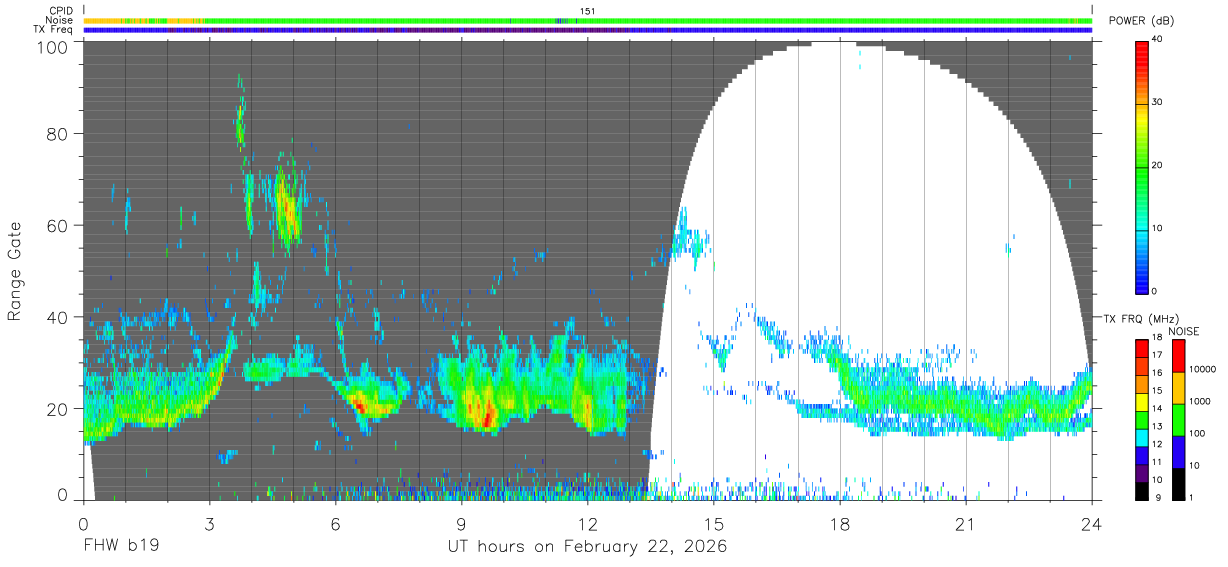Click the x-axis tick label 18
The image size is (1228, 567).
840,524
